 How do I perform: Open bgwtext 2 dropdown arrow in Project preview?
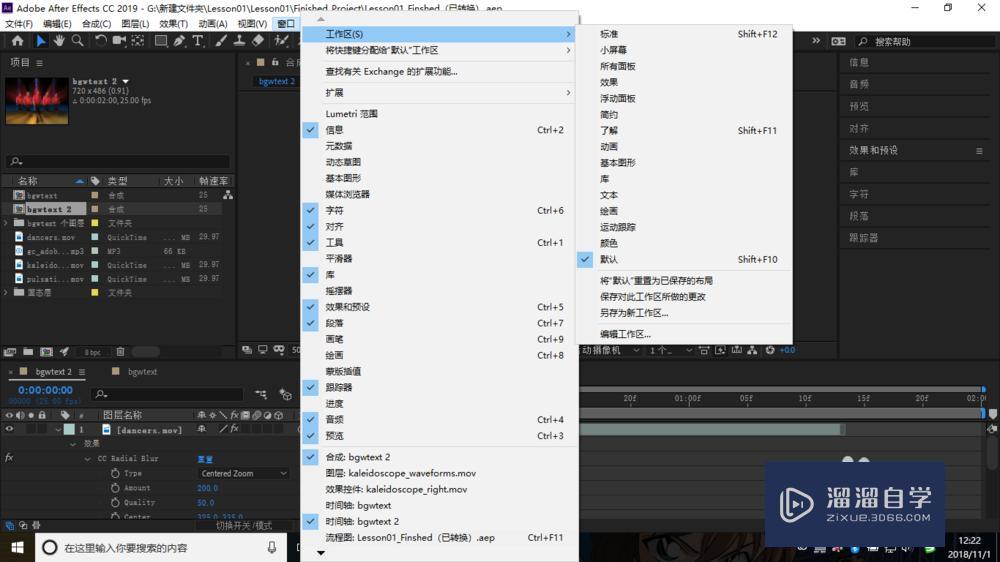(x=126, y=82)
